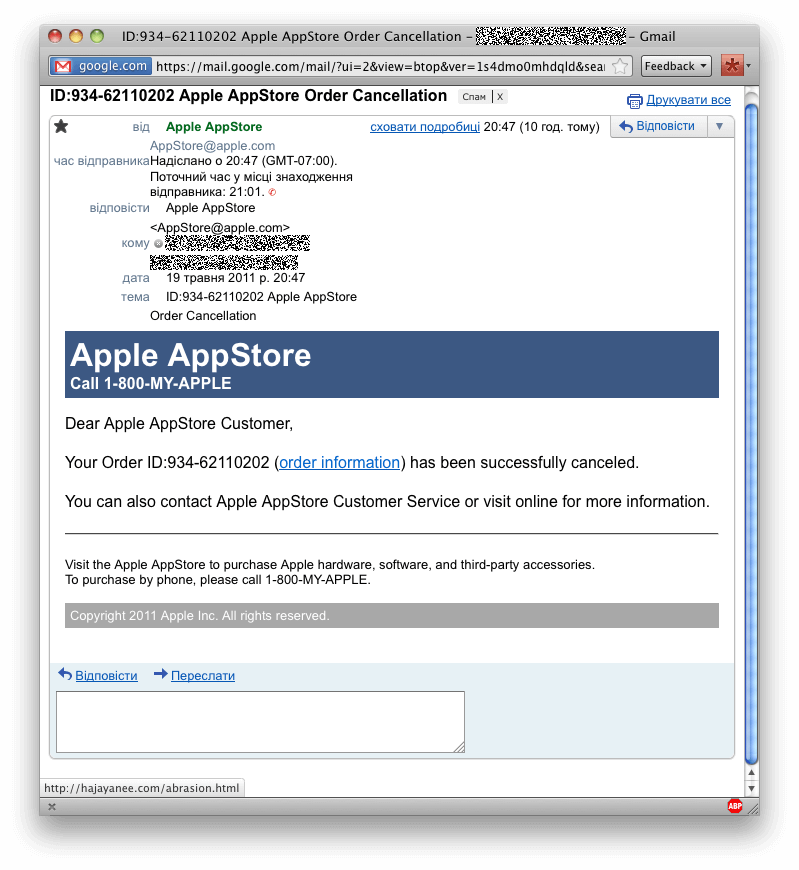
Task: Click Call 1-800-MY-APPLE banner text
Action: [x=150, y=383]
